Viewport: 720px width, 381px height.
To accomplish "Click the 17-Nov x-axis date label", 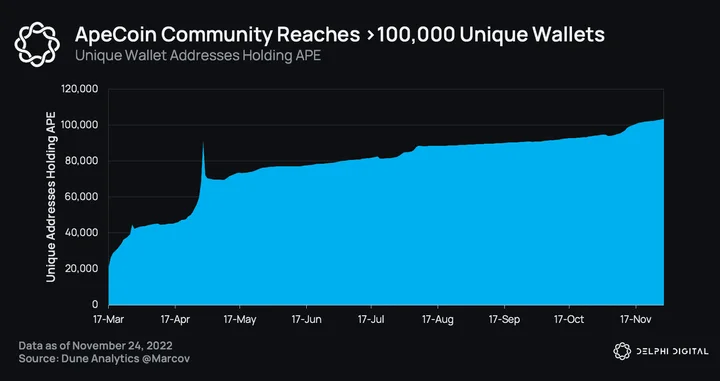I will pyautogui.click(x=636, y=319).
